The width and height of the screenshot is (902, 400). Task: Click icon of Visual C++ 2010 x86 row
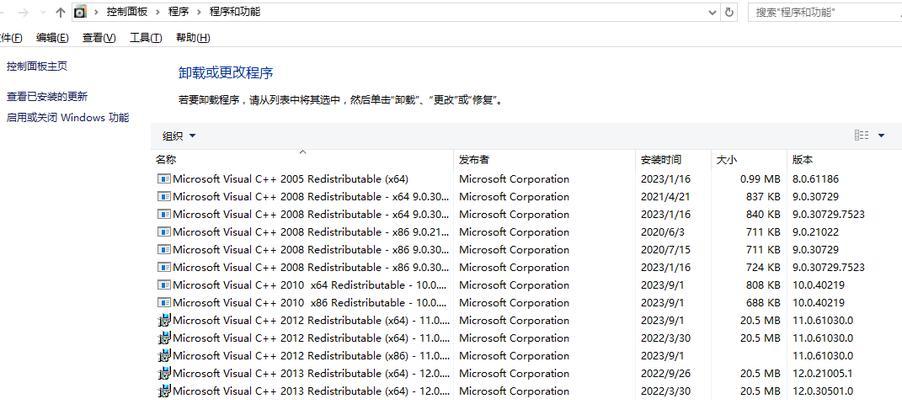click(x=164, y=303)
